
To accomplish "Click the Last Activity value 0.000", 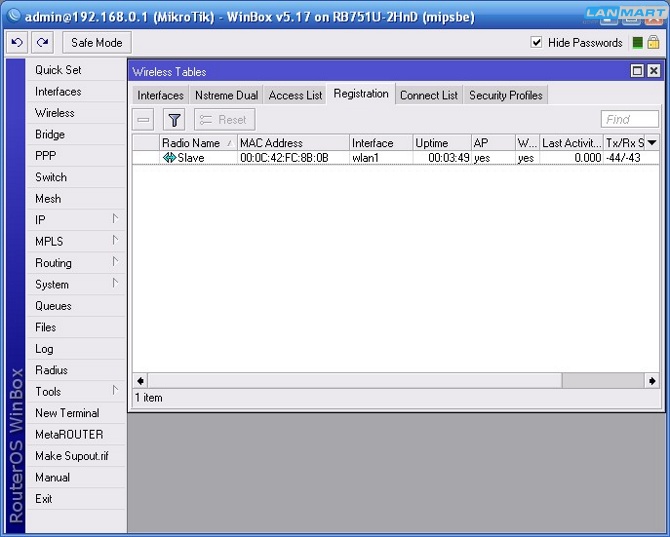I will coord(588,158).
